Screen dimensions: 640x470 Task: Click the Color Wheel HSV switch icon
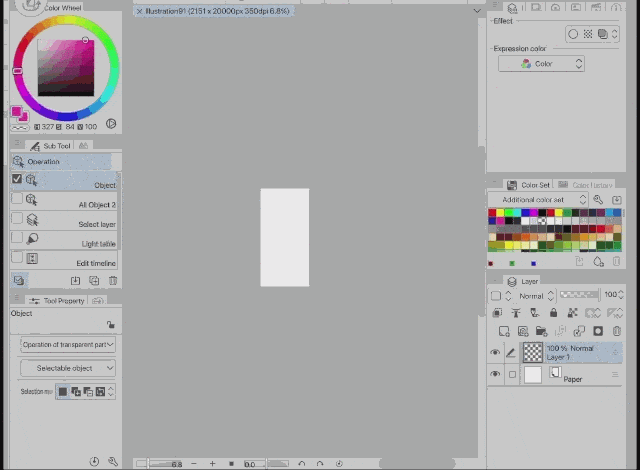111,124
